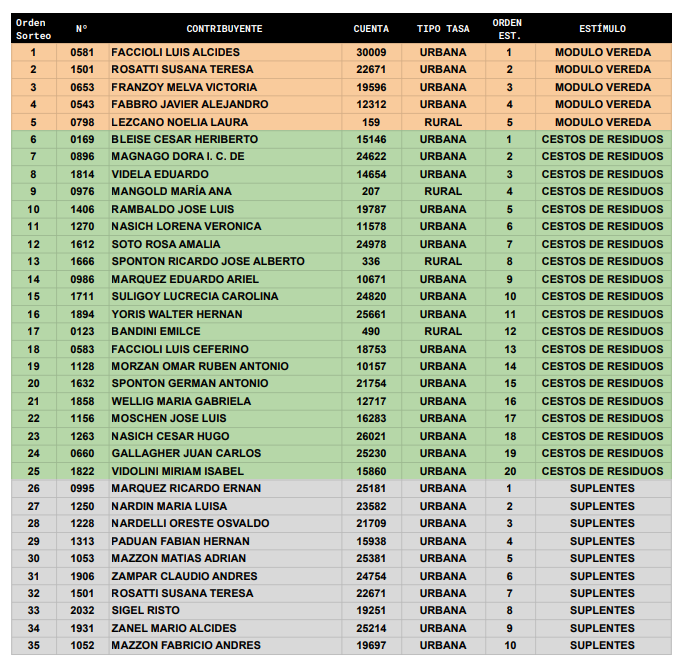685x669 pixels.
Task: Click the ESTÍMULO column header
Action: click(602, 29)
